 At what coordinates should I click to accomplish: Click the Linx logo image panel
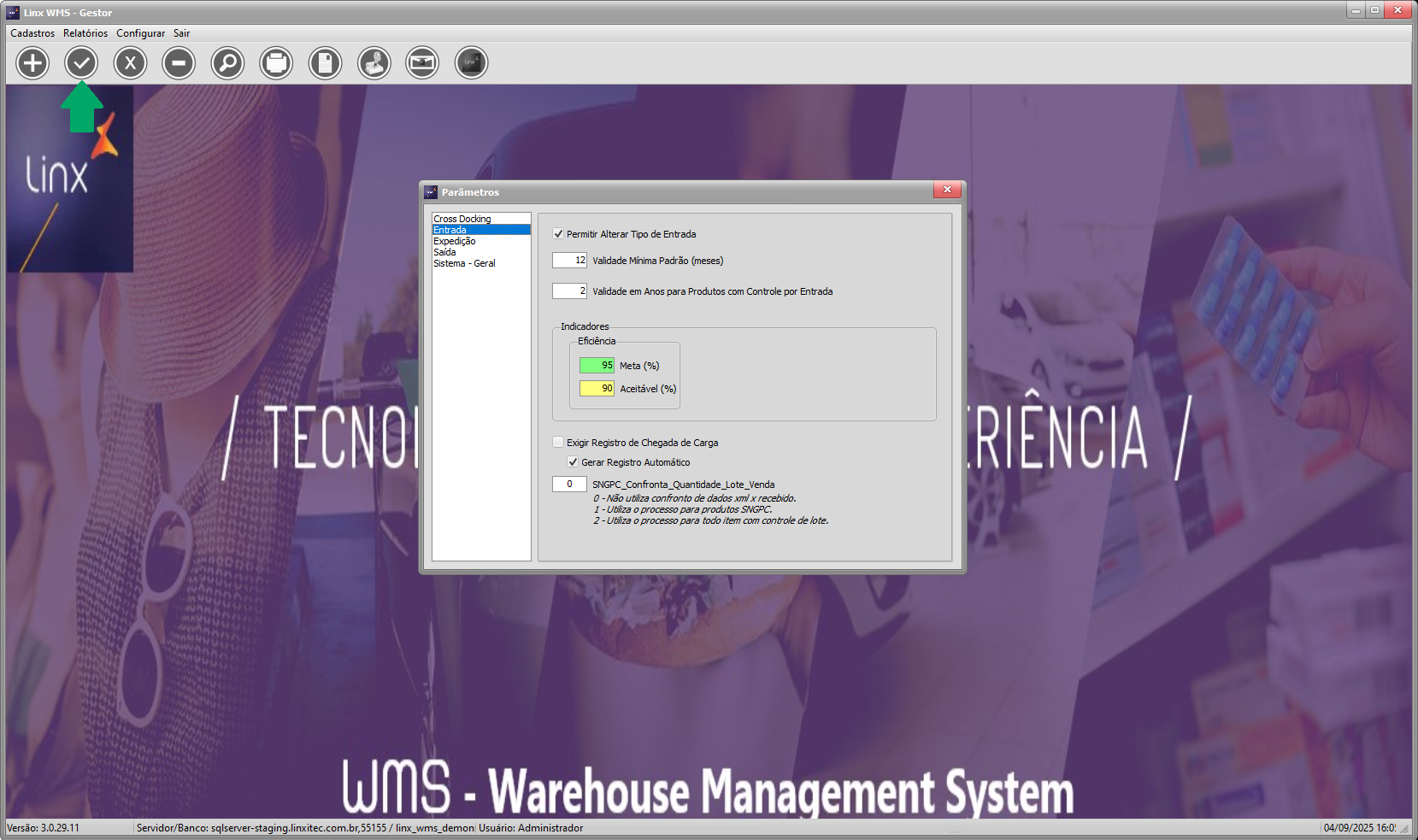click(x=70, y=179)
